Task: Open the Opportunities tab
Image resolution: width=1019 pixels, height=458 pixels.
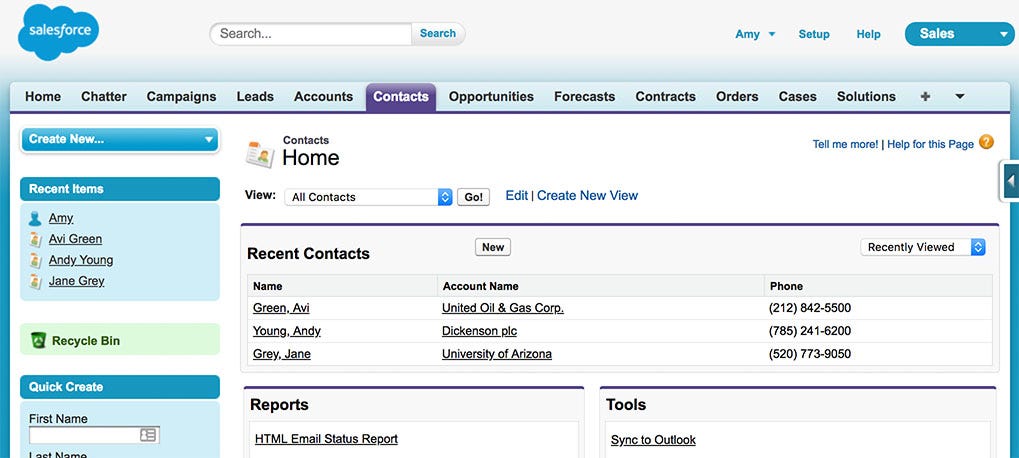Action: (491, 97)
